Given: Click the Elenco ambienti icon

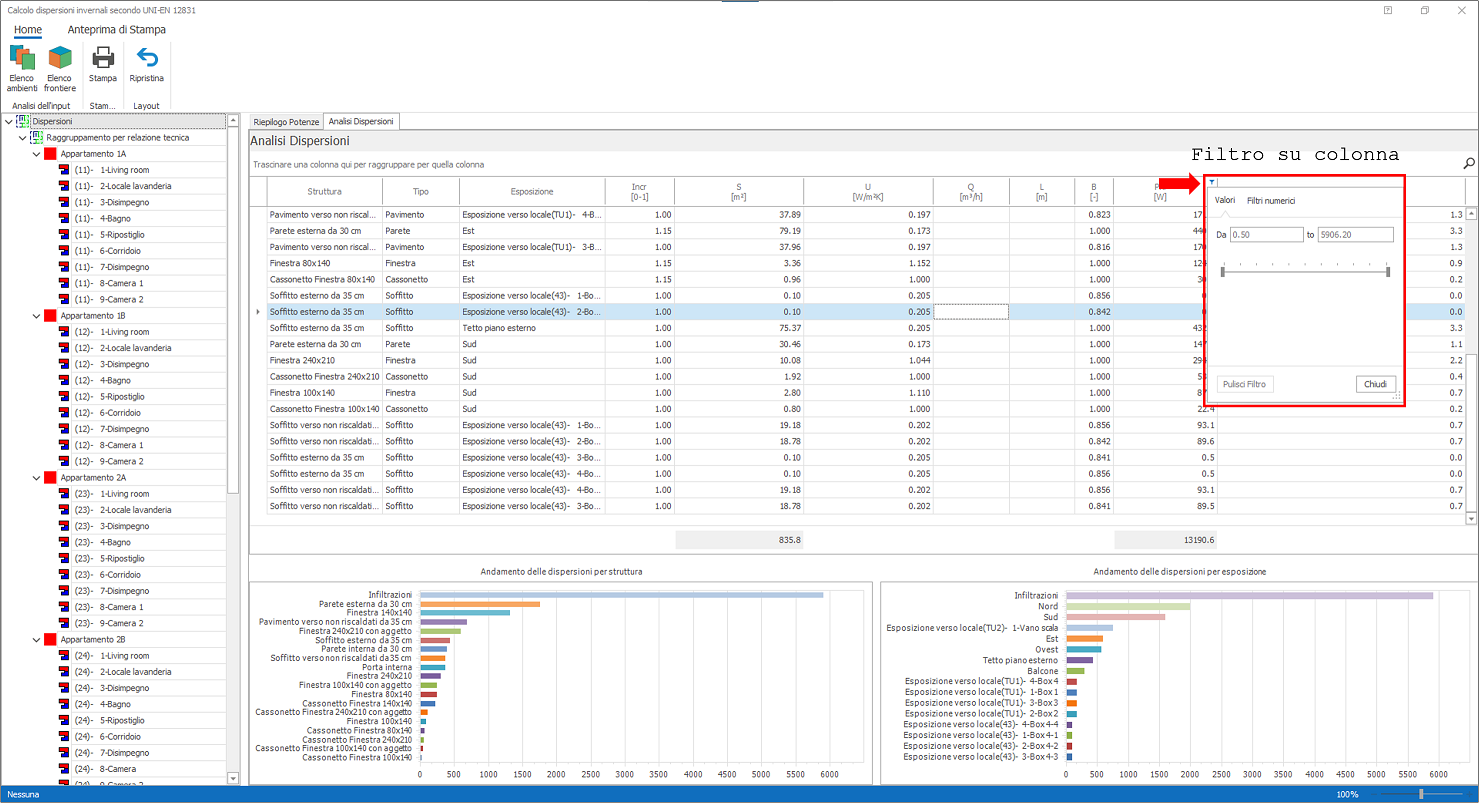Looking at the screenshot, I should (x=22, y=59).
